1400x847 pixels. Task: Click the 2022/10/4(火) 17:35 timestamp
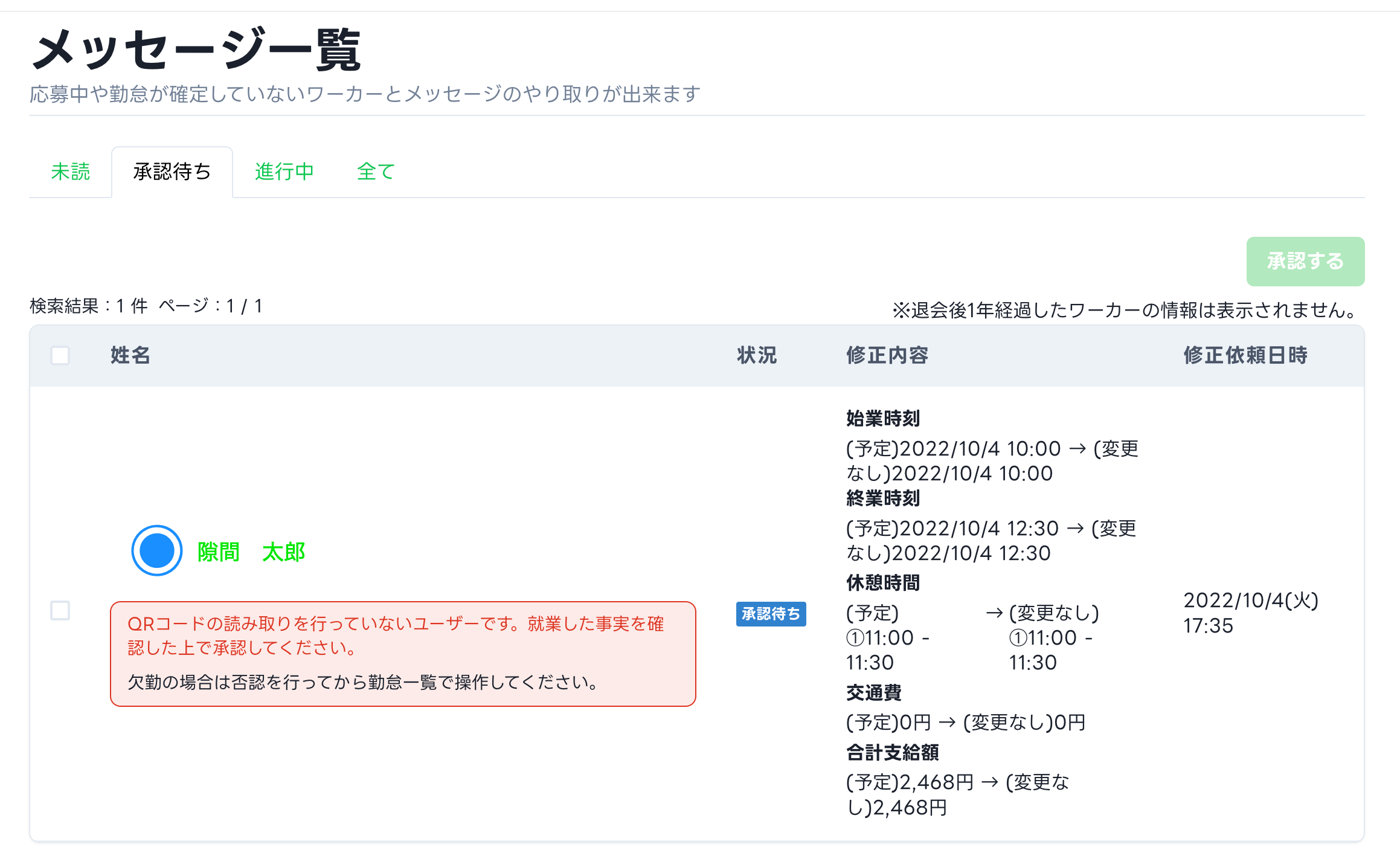click(1251, 613)
